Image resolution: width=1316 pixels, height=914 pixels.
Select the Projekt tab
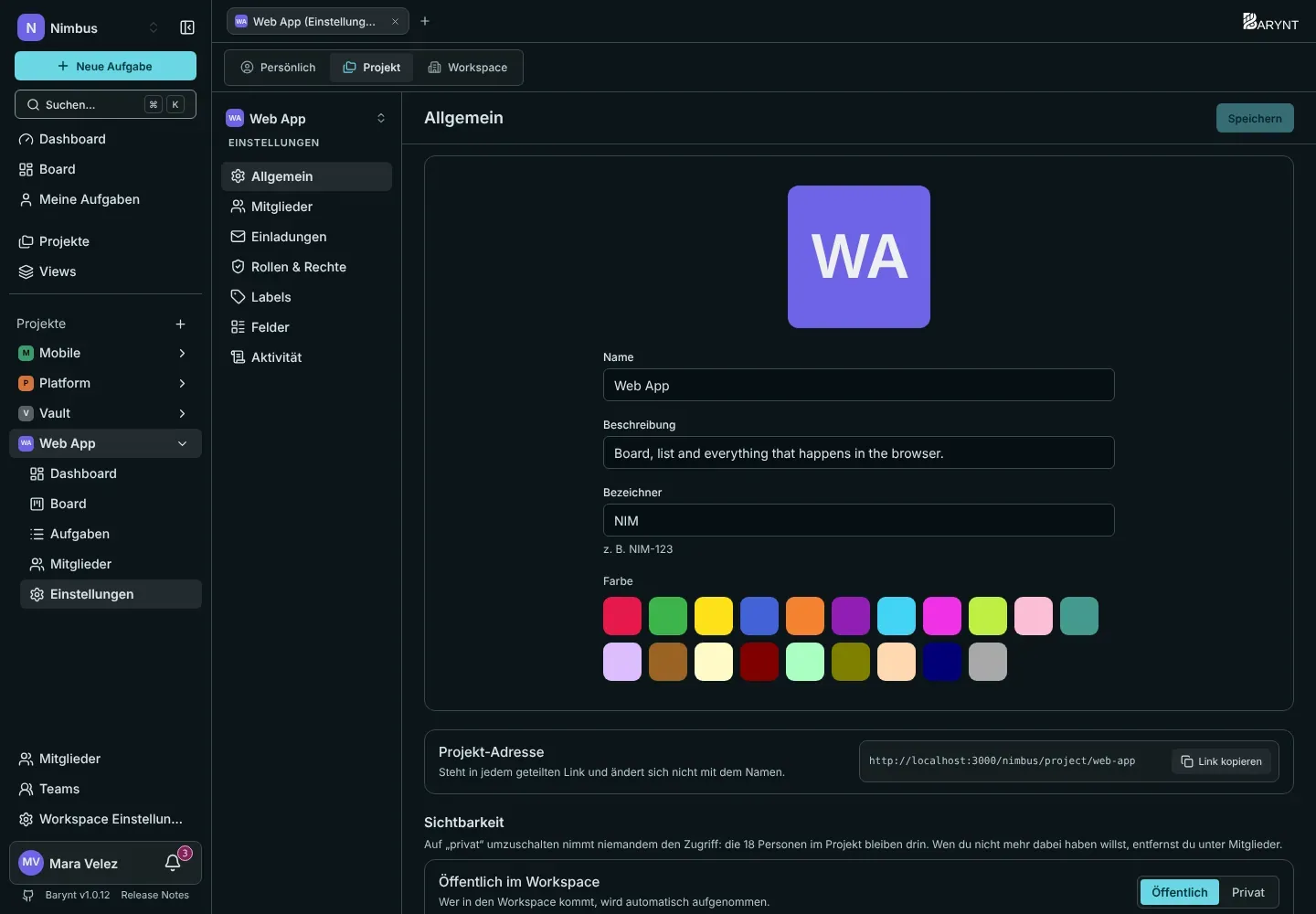pos(372,68)
